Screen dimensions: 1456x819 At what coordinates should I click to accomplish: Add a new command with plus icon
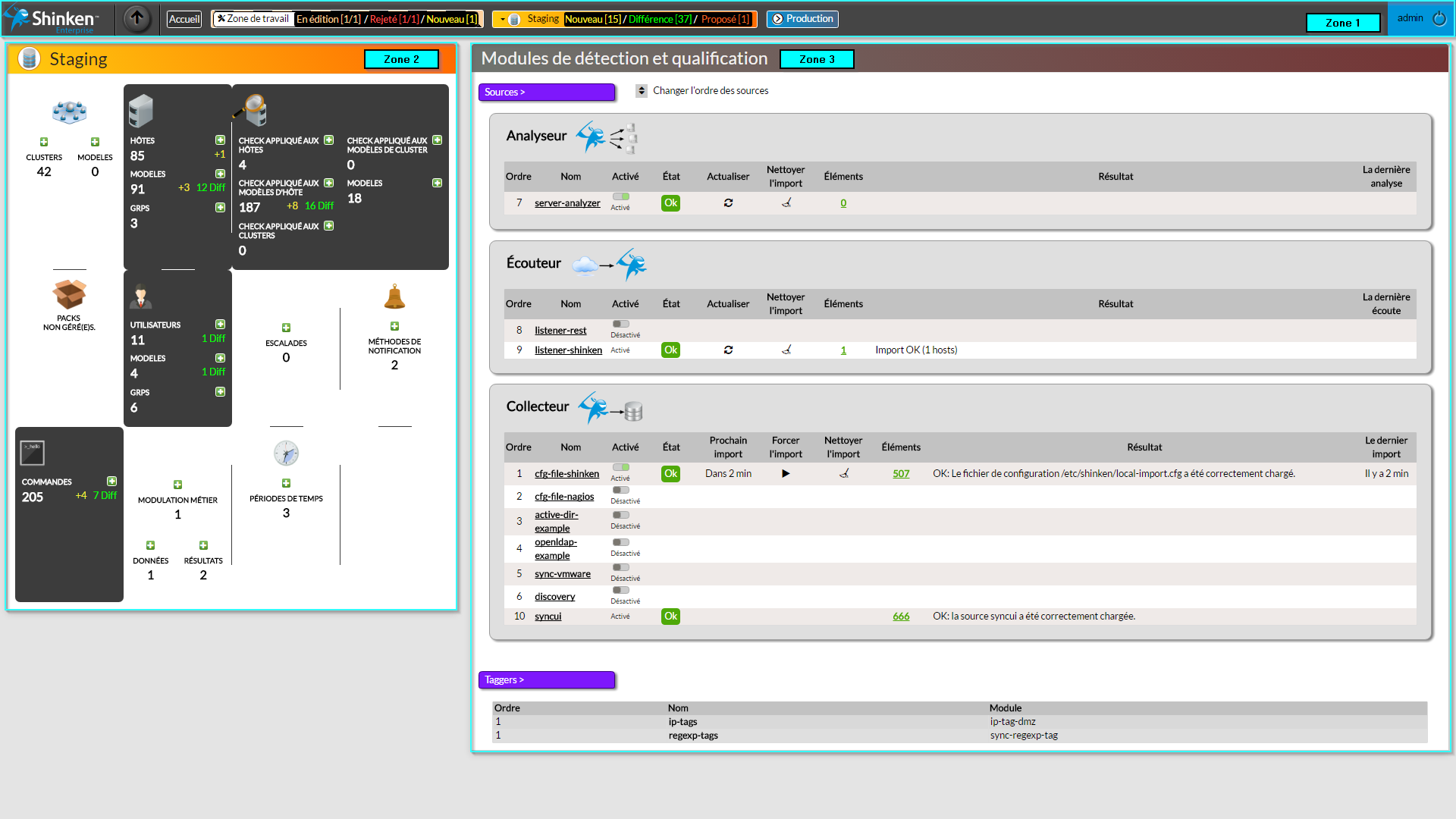point(111,482)
